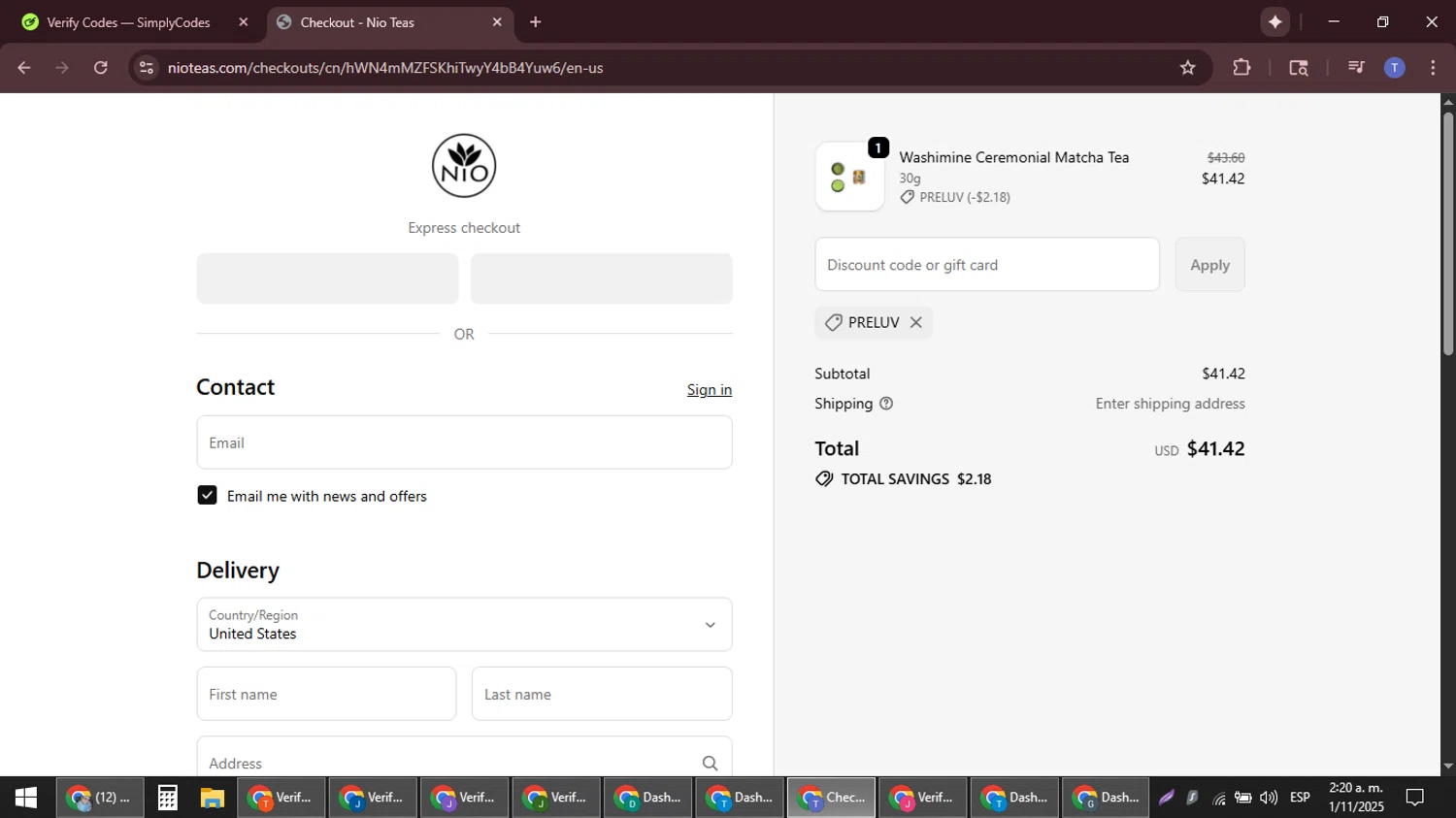Click the Last name field
The width and height of the screenshot is (1456, 818).
coord(602,694)
